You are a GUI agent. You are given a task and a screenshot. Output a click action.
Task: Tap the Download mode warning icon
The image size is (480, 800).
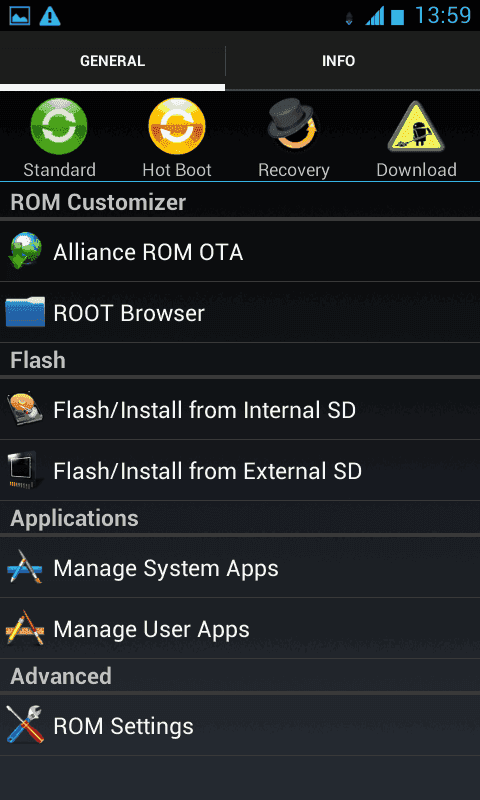click(x=416, y=127)
